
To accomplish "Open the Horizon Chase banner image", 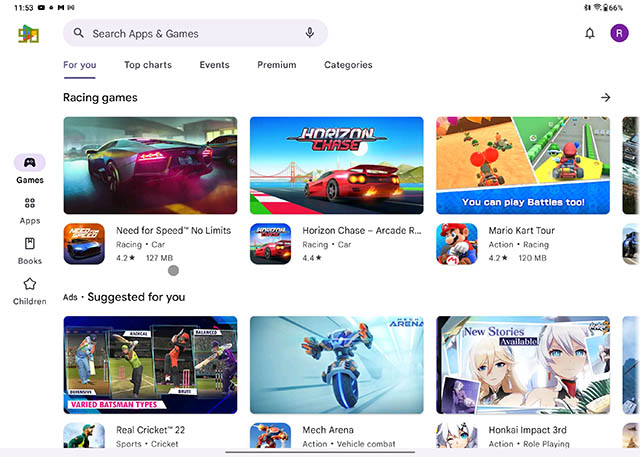I will point(336,165).
